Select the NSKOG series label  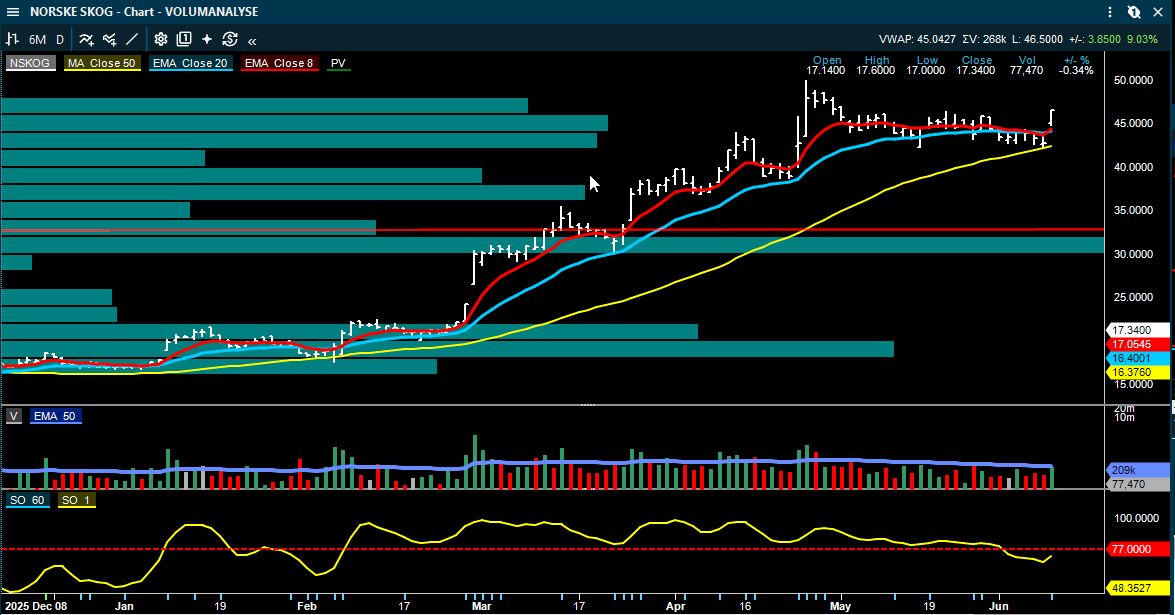point(31,64)
